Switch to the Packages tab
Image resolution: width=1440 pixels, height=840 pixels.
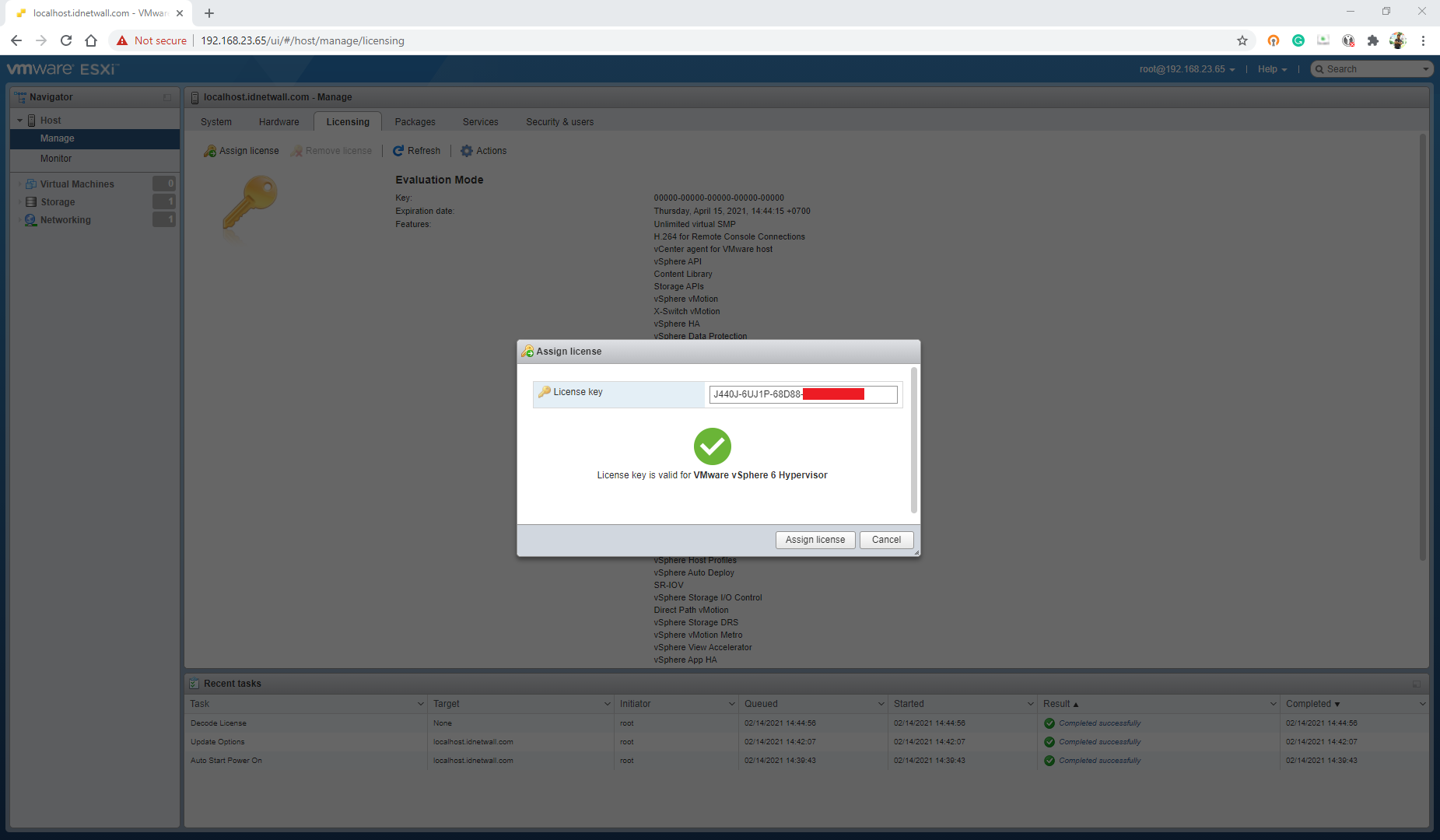tap(415, 121)
